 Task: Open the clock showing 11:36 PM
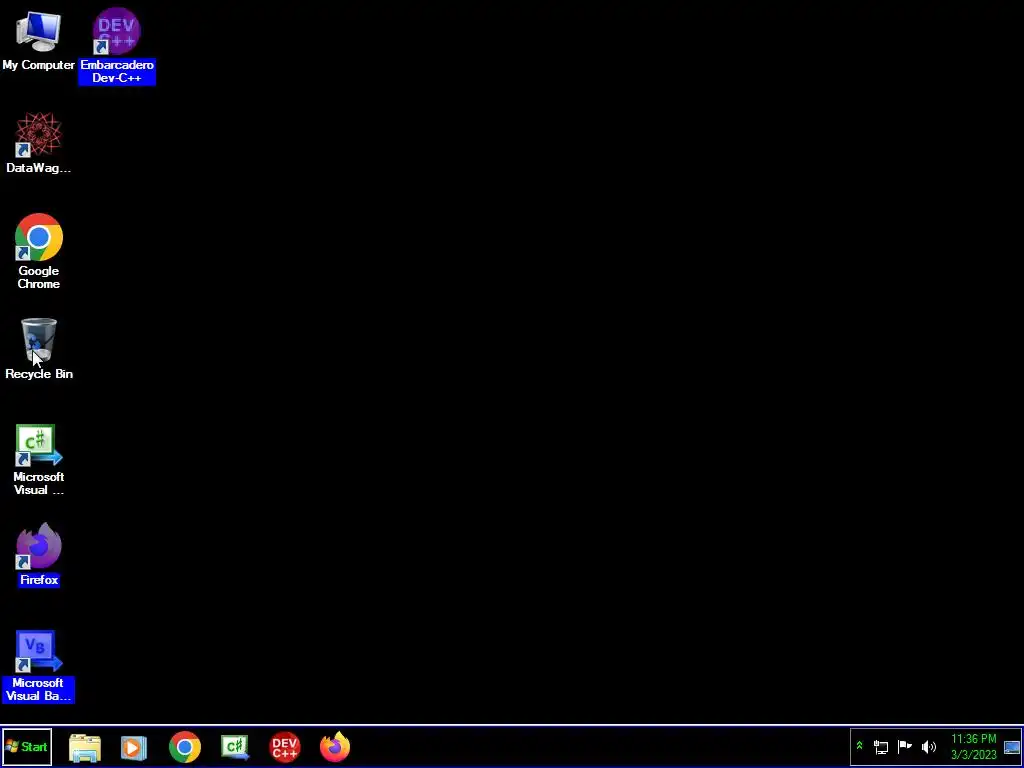(974, 746)
